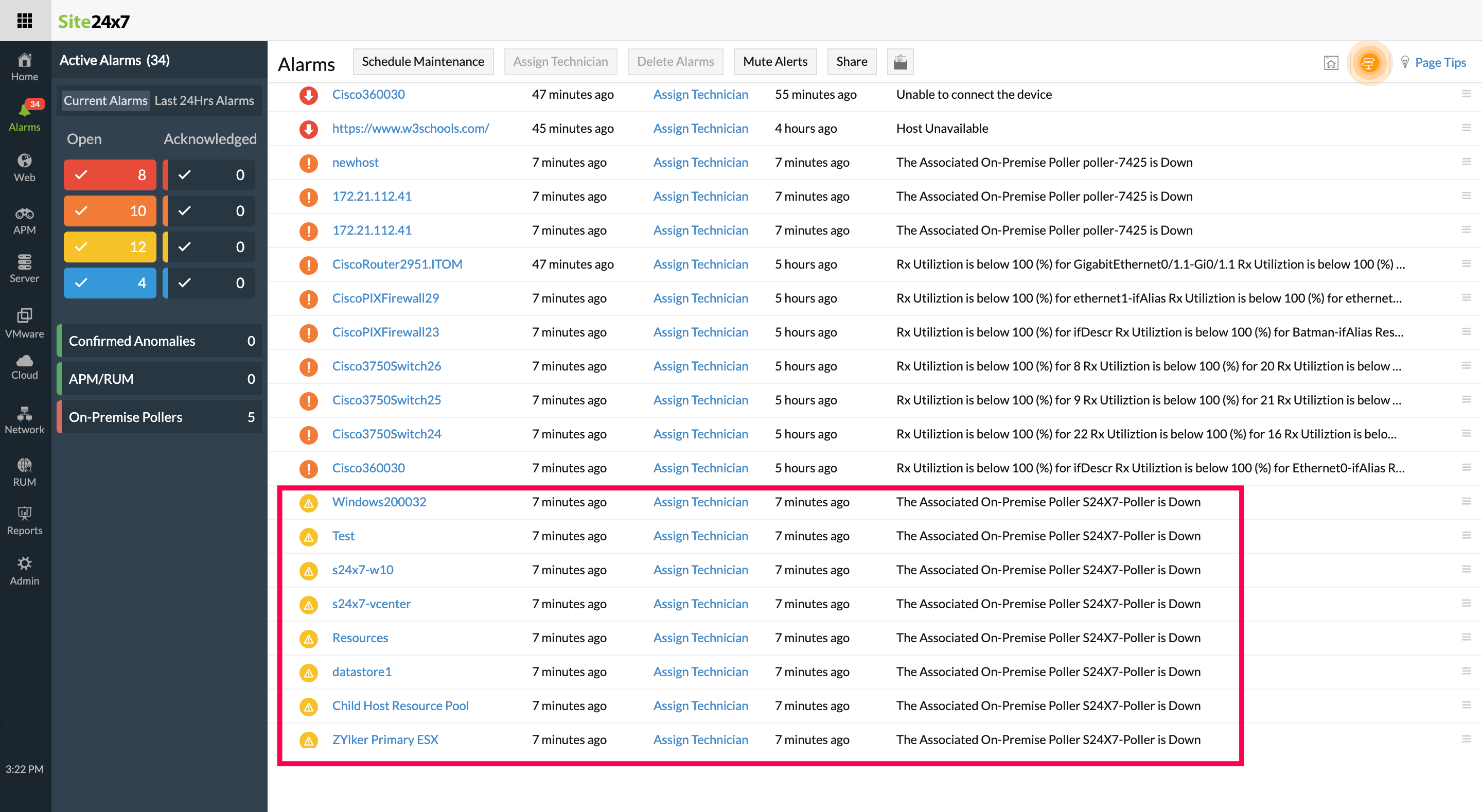Viewport: 1482px width, 812px height.
Task: Open the apps grid menu icon
Action: point(25,21)
